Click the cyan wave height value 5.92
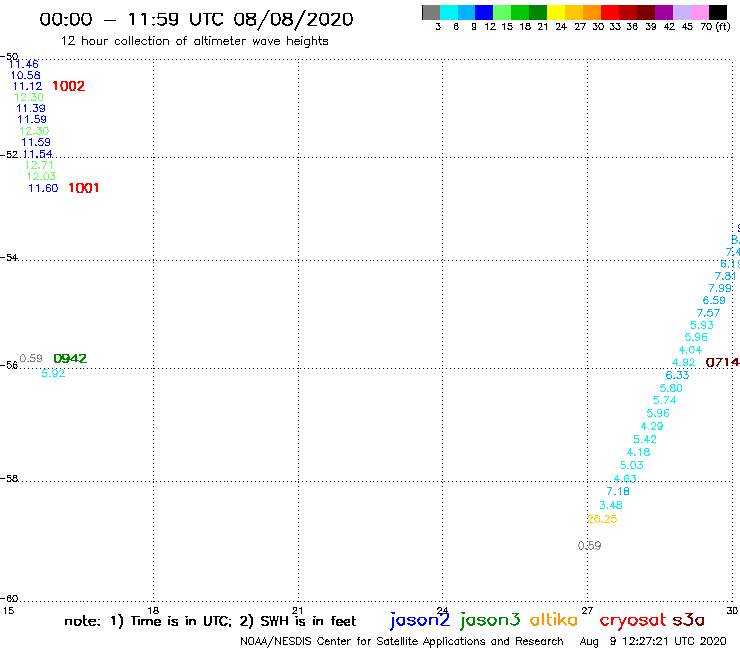 (53, 373)
